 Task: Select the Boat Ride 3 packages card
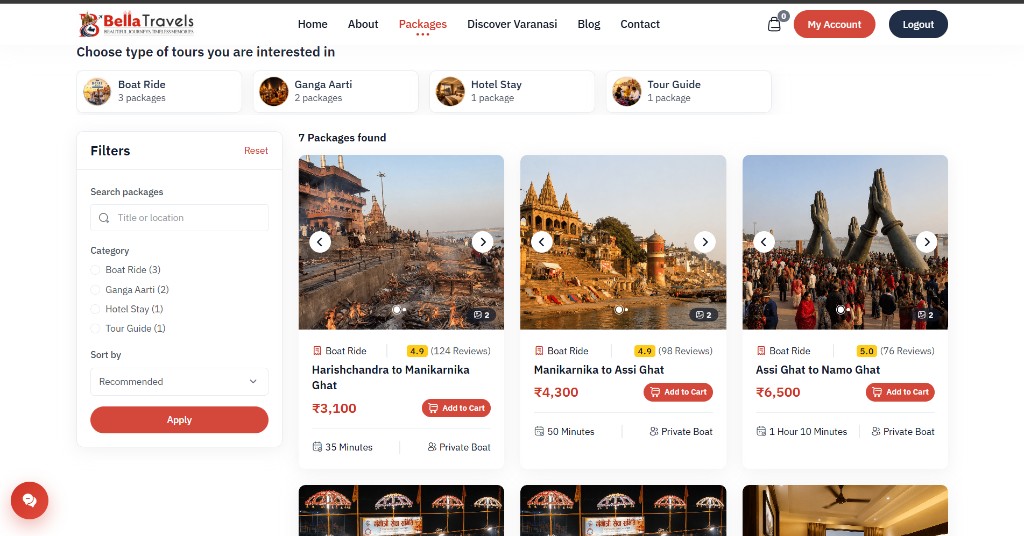(159, 91)
